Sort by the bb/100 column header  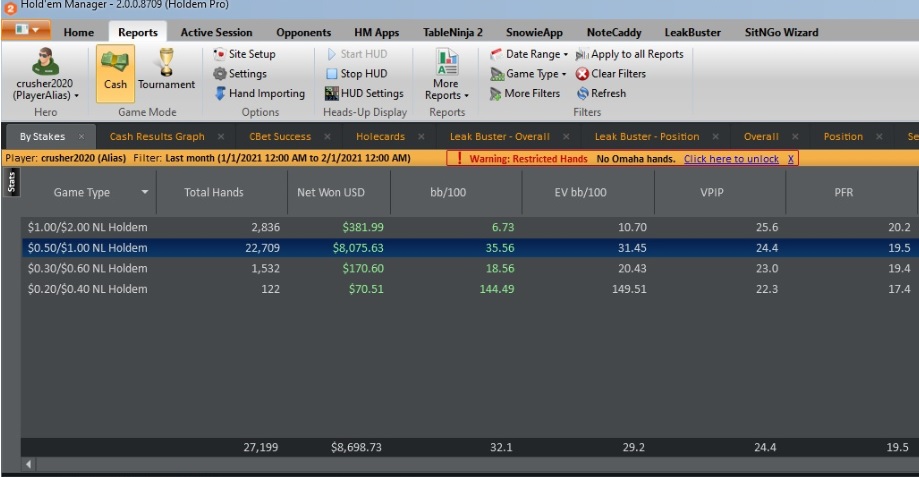[x=448, y=192]
